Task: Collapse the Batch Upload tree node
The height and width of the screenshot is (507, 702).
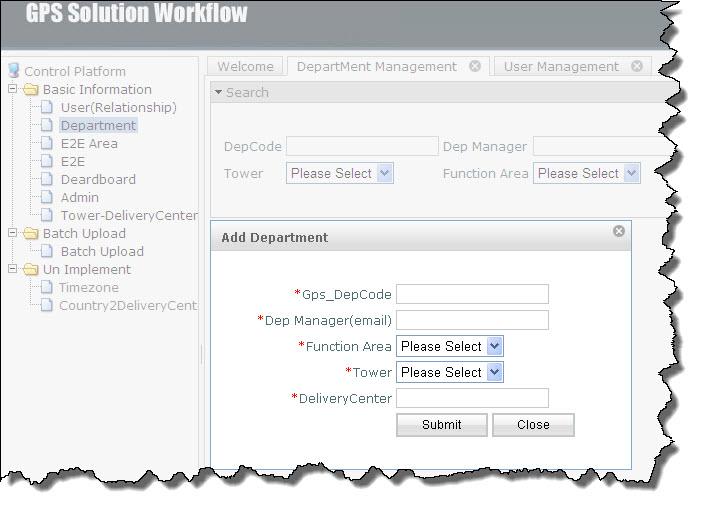Action: (x=13, y=232)
